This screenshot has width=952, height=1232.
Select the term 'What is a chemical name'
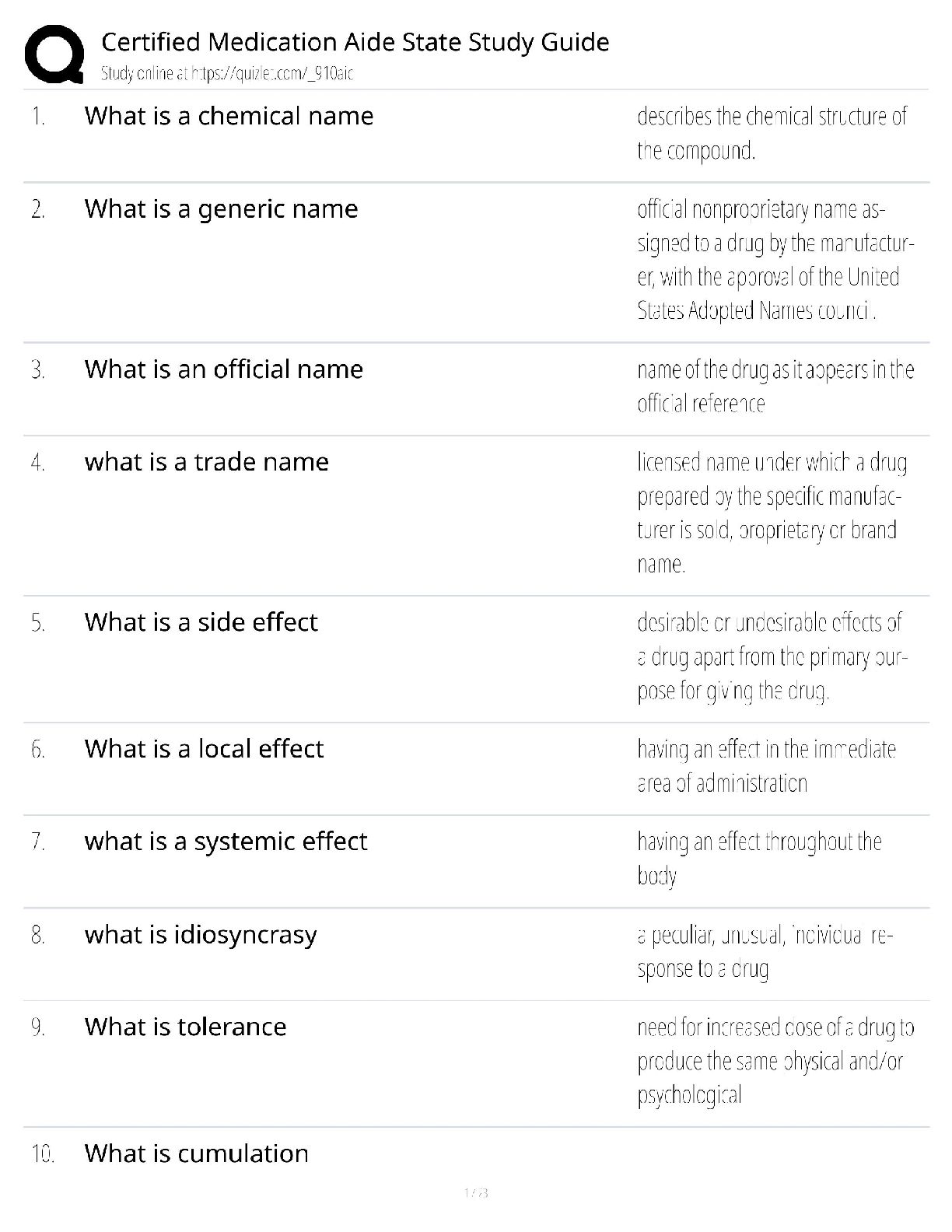coord(229,116)
